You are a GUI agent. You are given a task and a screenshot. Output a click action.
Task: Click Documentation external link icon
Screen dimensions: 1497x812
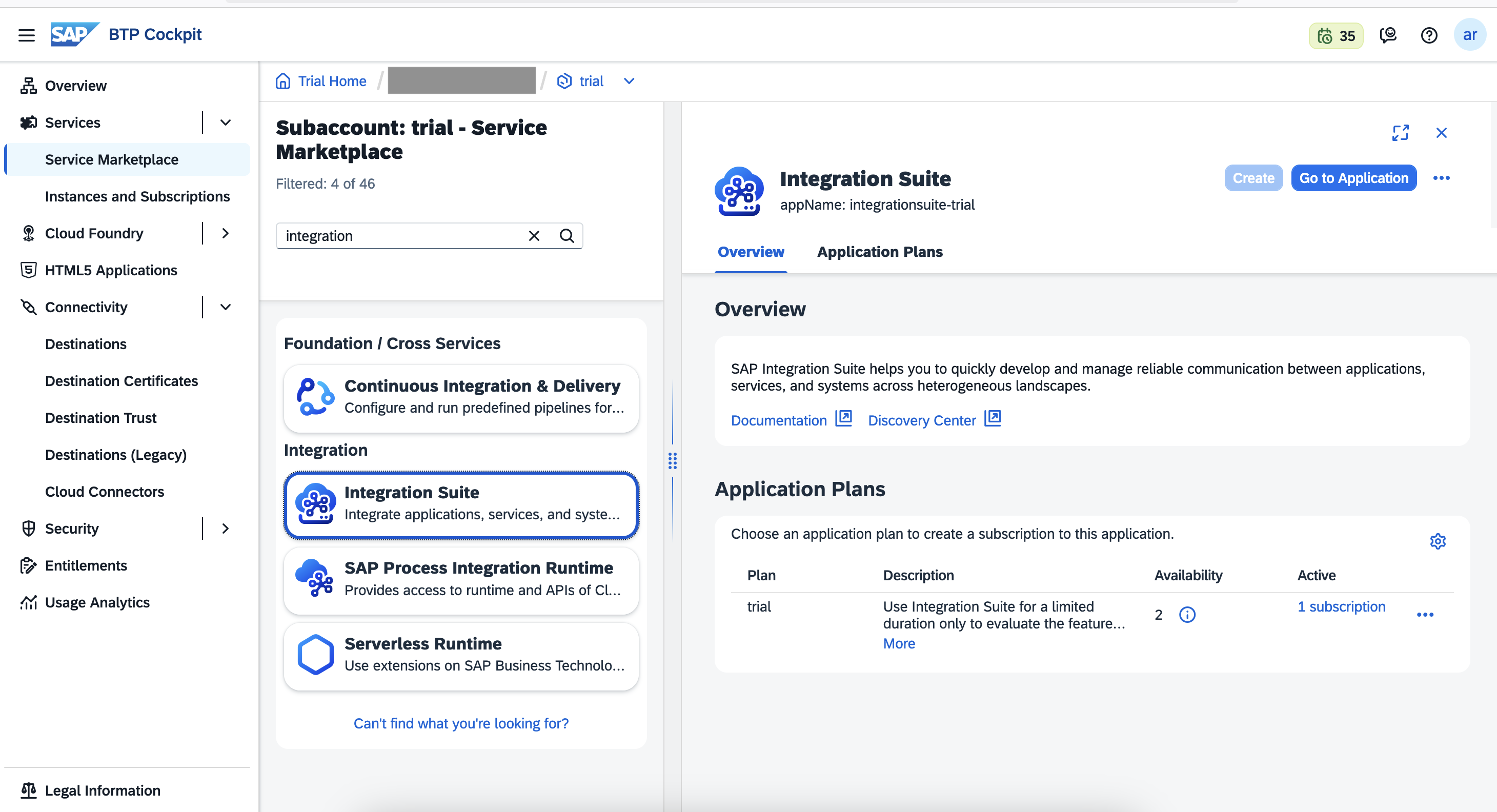coord(843,418)
